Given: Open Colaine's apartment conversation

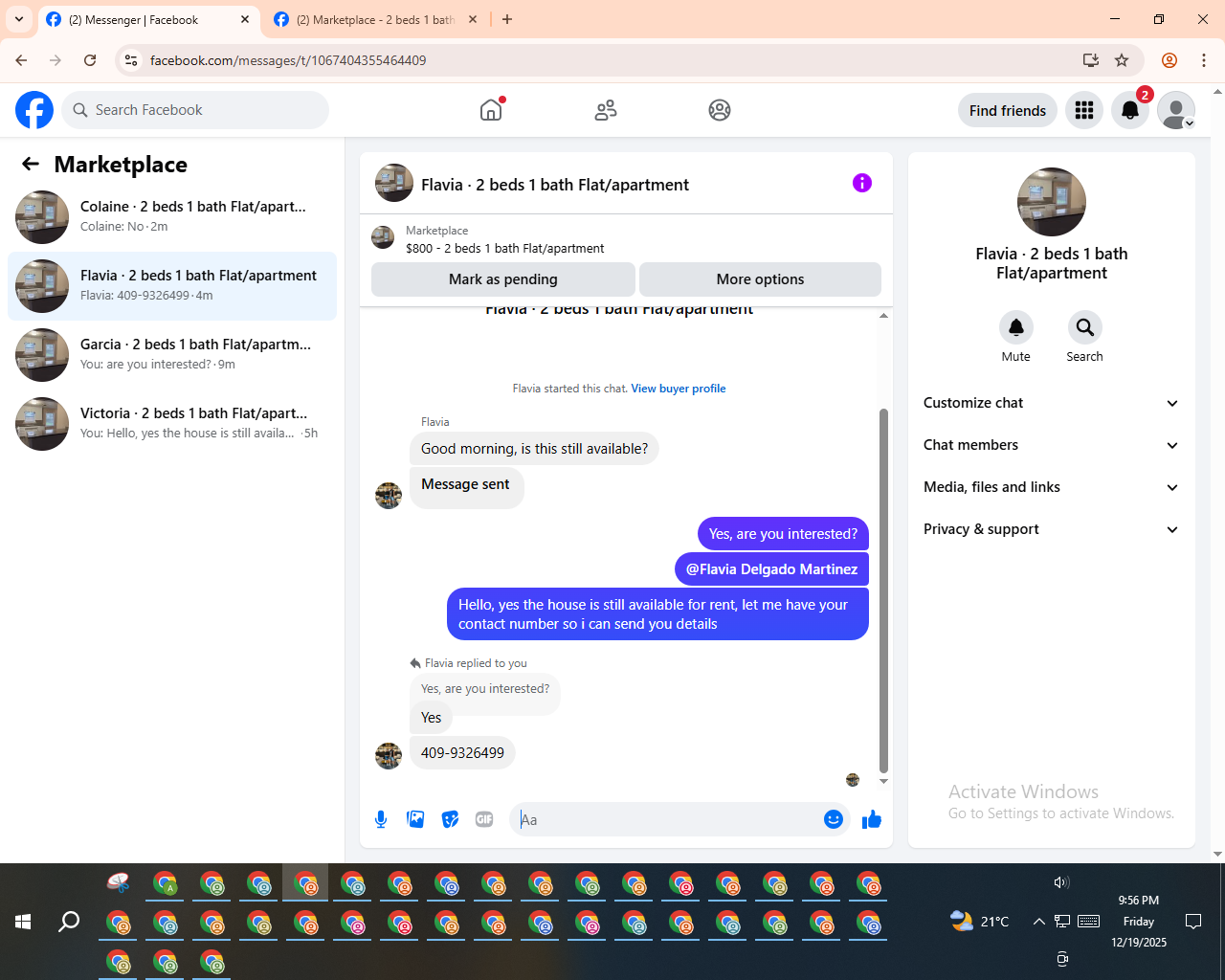Looking at the screenshot, I should (x=172, y=217).
